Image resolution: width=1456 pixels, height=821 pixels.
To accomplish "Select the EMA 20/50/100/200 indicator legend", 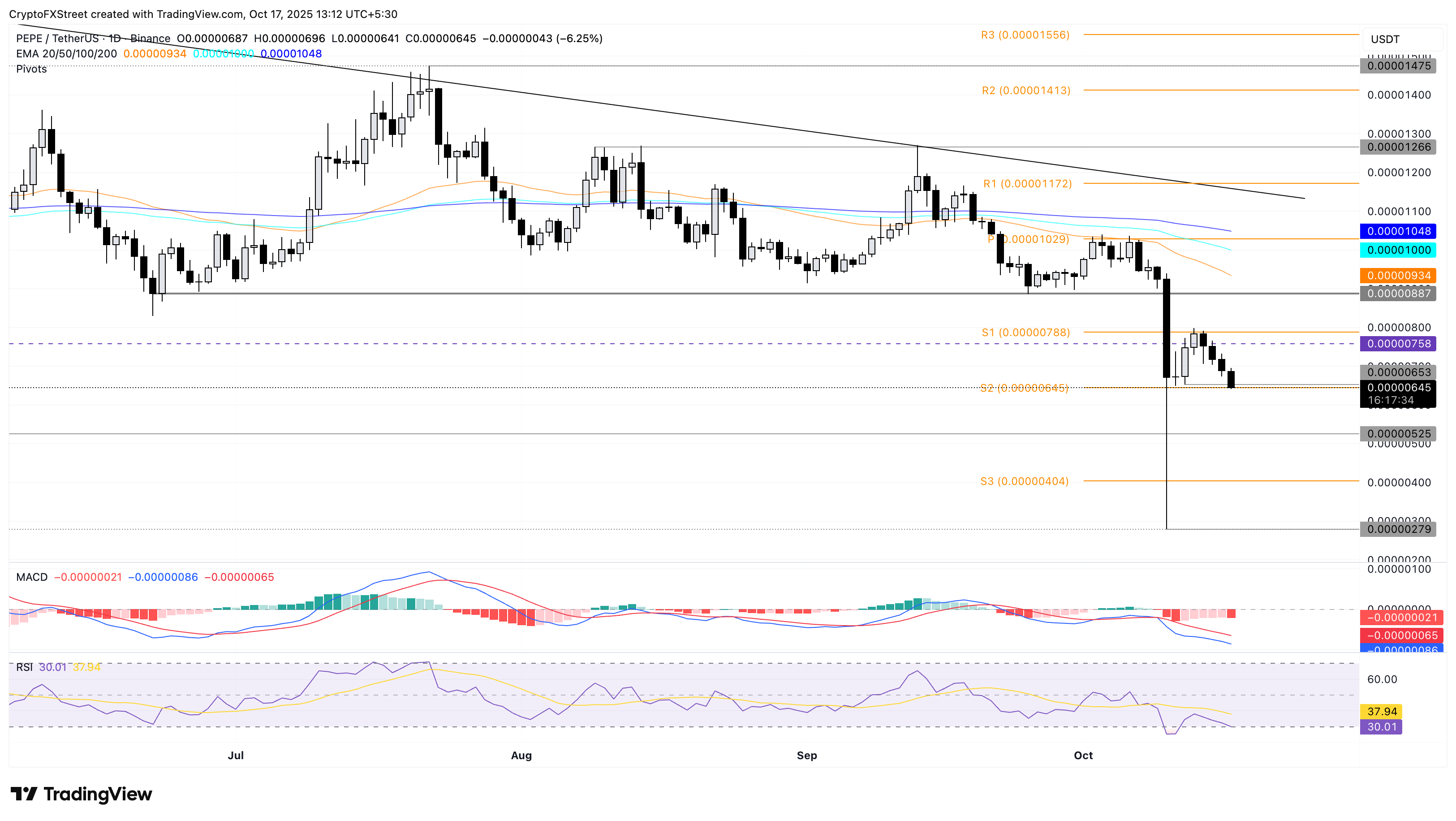I will coord(67,54).
